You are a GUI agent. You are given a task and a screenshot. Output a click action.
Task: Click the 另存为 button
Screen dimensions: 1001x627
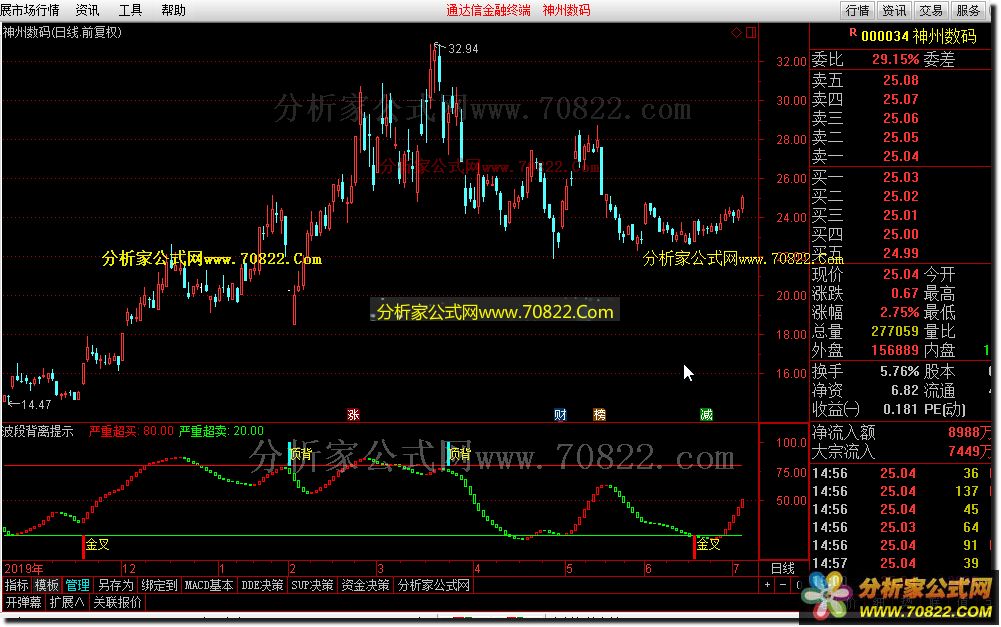point(116,585)
